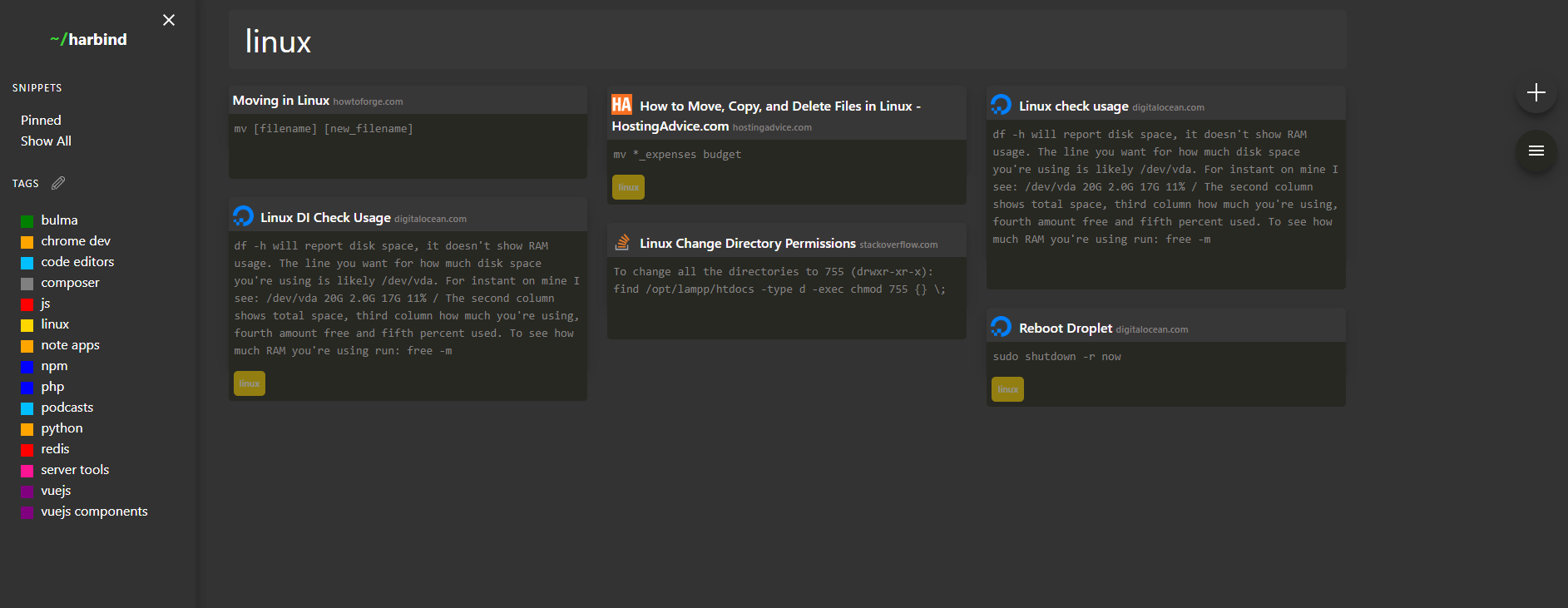Image resolution: width=1568 pixels, height=608 pixels.
Task: Select the bulma tag
Action: tap(59, 220)
